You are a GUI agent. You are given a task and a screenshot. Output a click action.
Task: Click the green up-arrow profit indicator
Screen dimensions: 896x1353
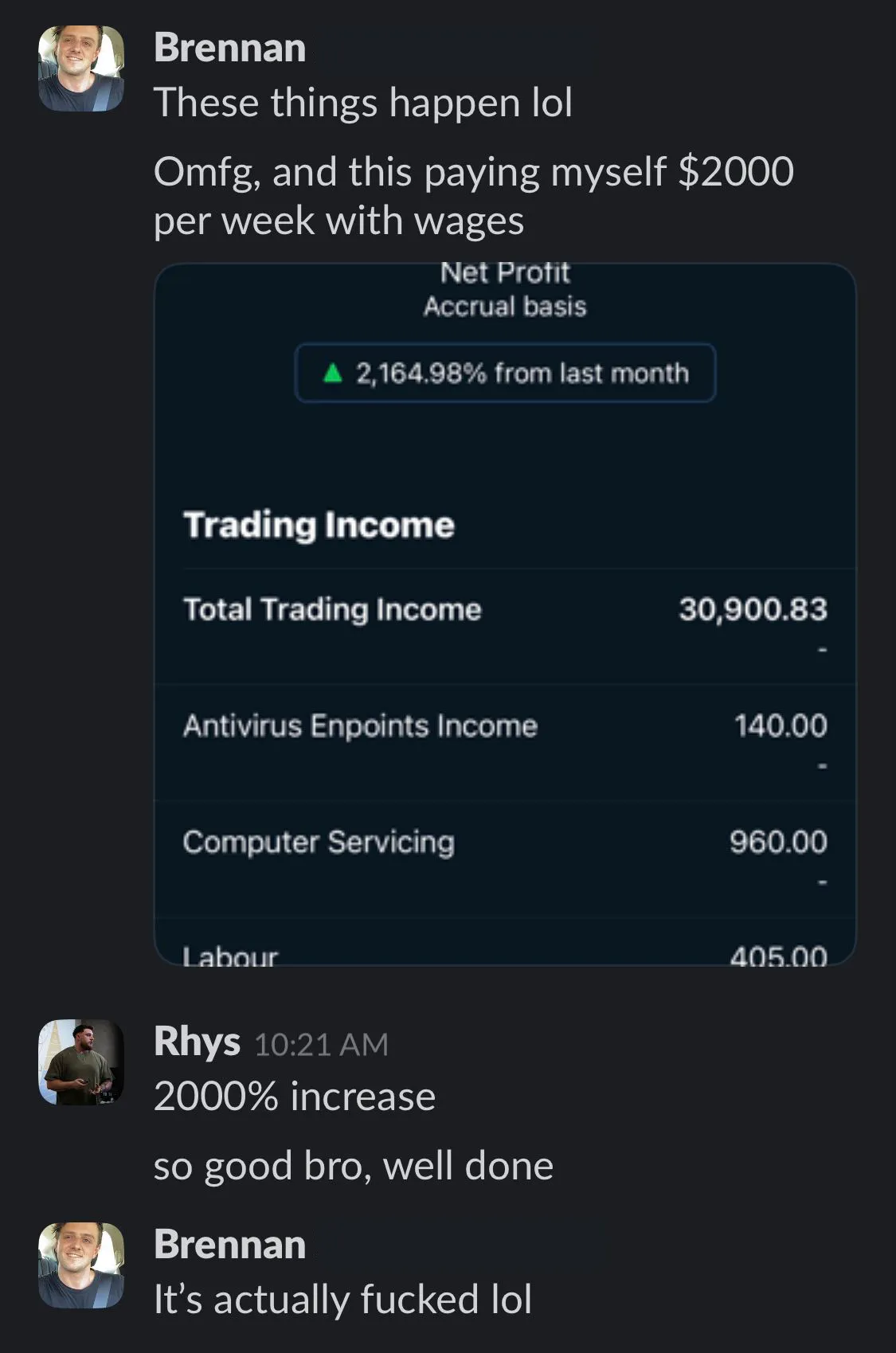pyautogui.click(x=333, y=373)
